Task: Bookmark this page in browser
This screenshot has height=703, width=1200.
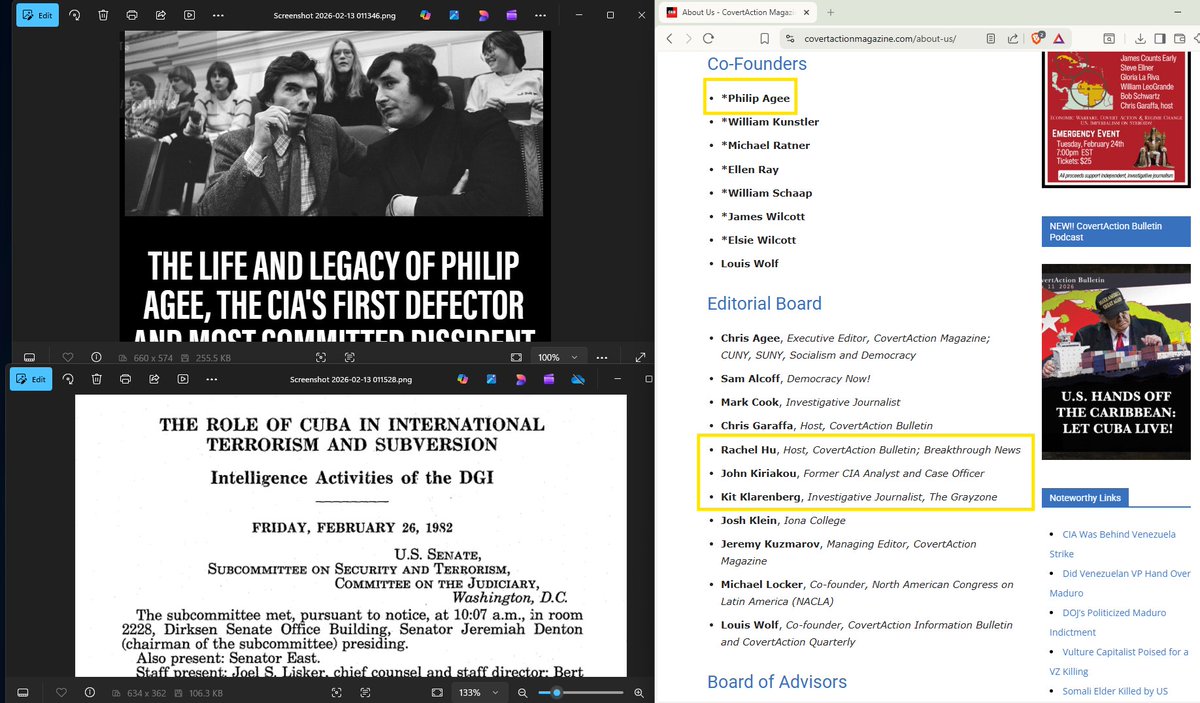Action: pyautogui.click(x=764, y=38)
